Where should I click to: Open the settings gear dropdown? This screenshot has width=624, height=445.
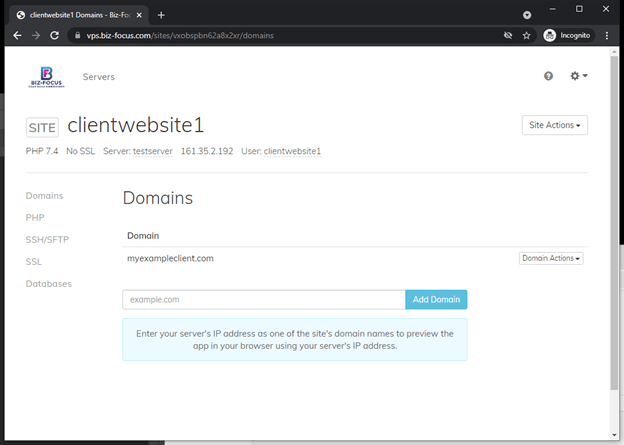pos(579,76)
